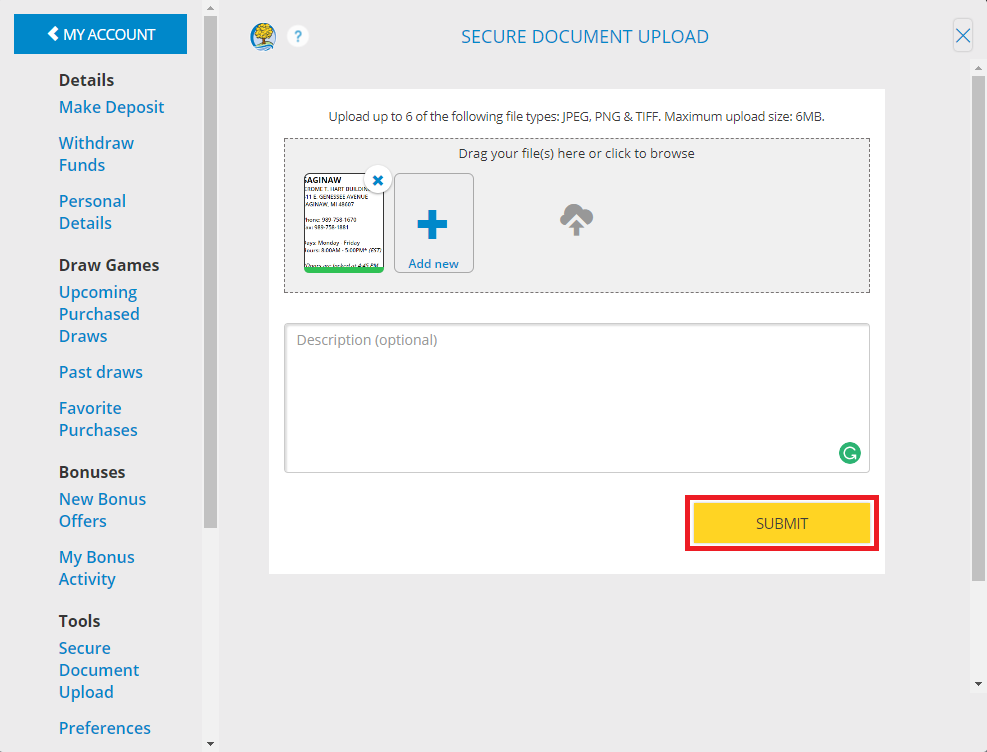View Upcoming Purchased Draws
This screenshot has width=987, height=752.
(x=99, y=313)
